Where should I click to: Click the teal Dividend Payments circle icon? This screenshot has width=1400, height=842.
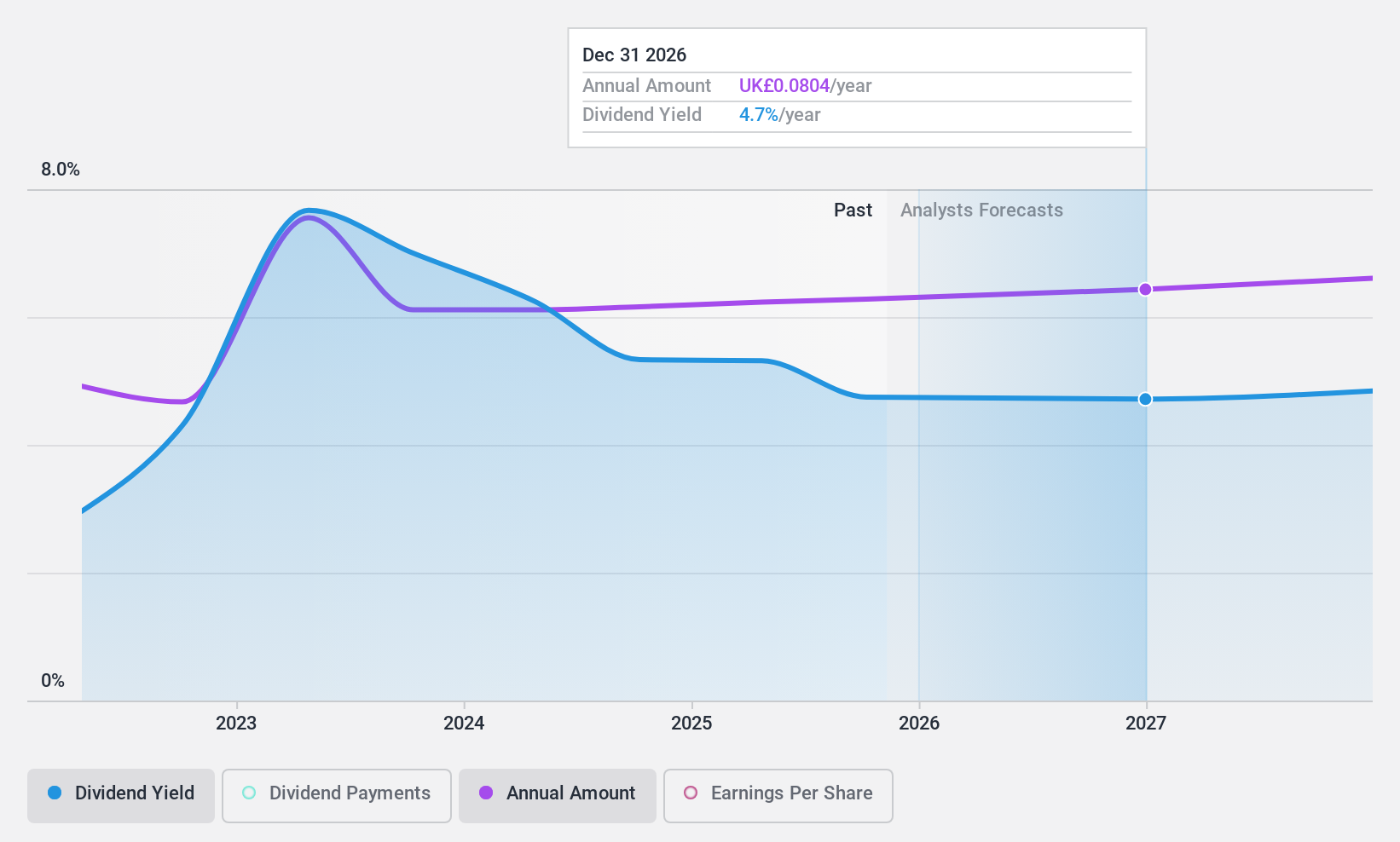tap(248, 793)
